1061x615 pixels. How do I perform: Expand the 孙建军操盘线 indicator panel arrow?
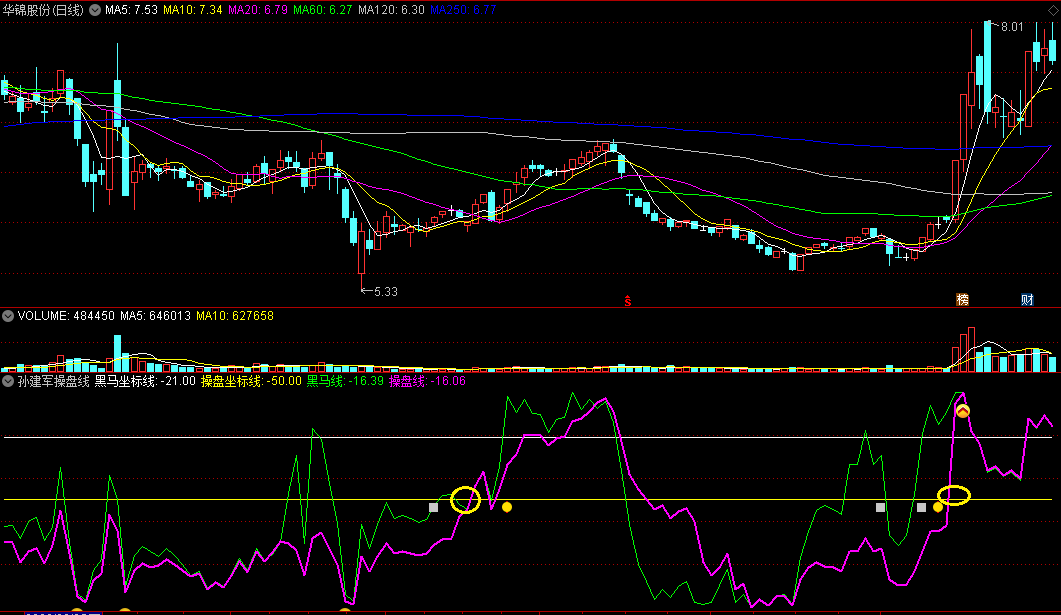point(8,382)
